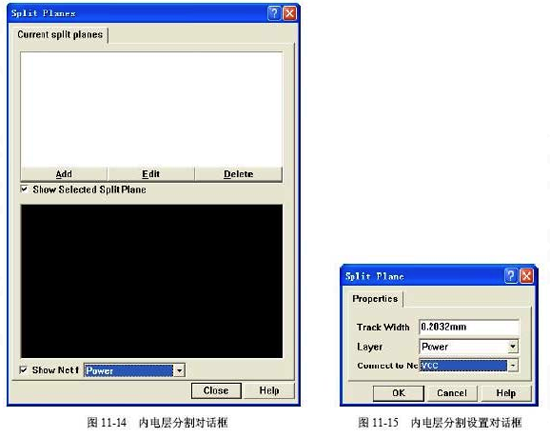The height and width of the screenshot is (438, 550).
Task: Open the Show Net Power dropdown arrow
Action: [x=179, y=370]
